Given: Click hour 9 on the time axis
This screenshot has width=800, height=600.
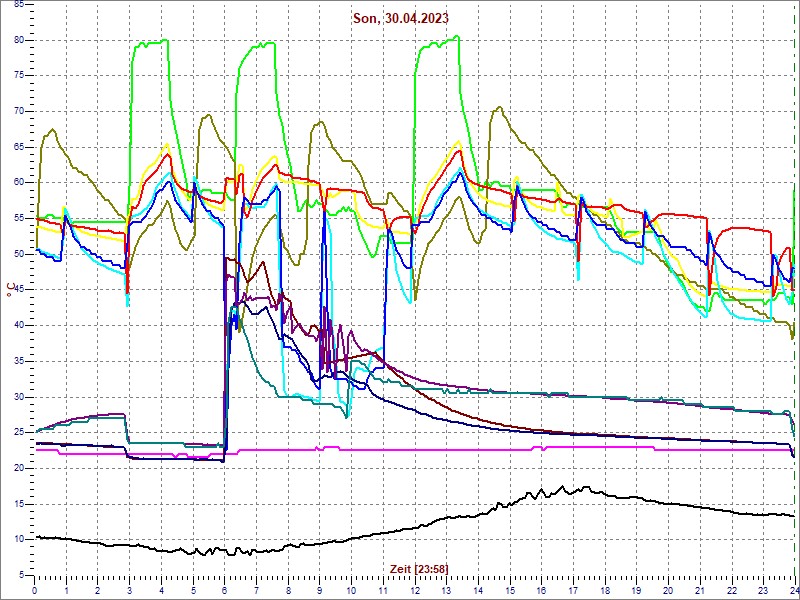Looking at the screenshot, I should pyautogui.click(x=319, y=590).
